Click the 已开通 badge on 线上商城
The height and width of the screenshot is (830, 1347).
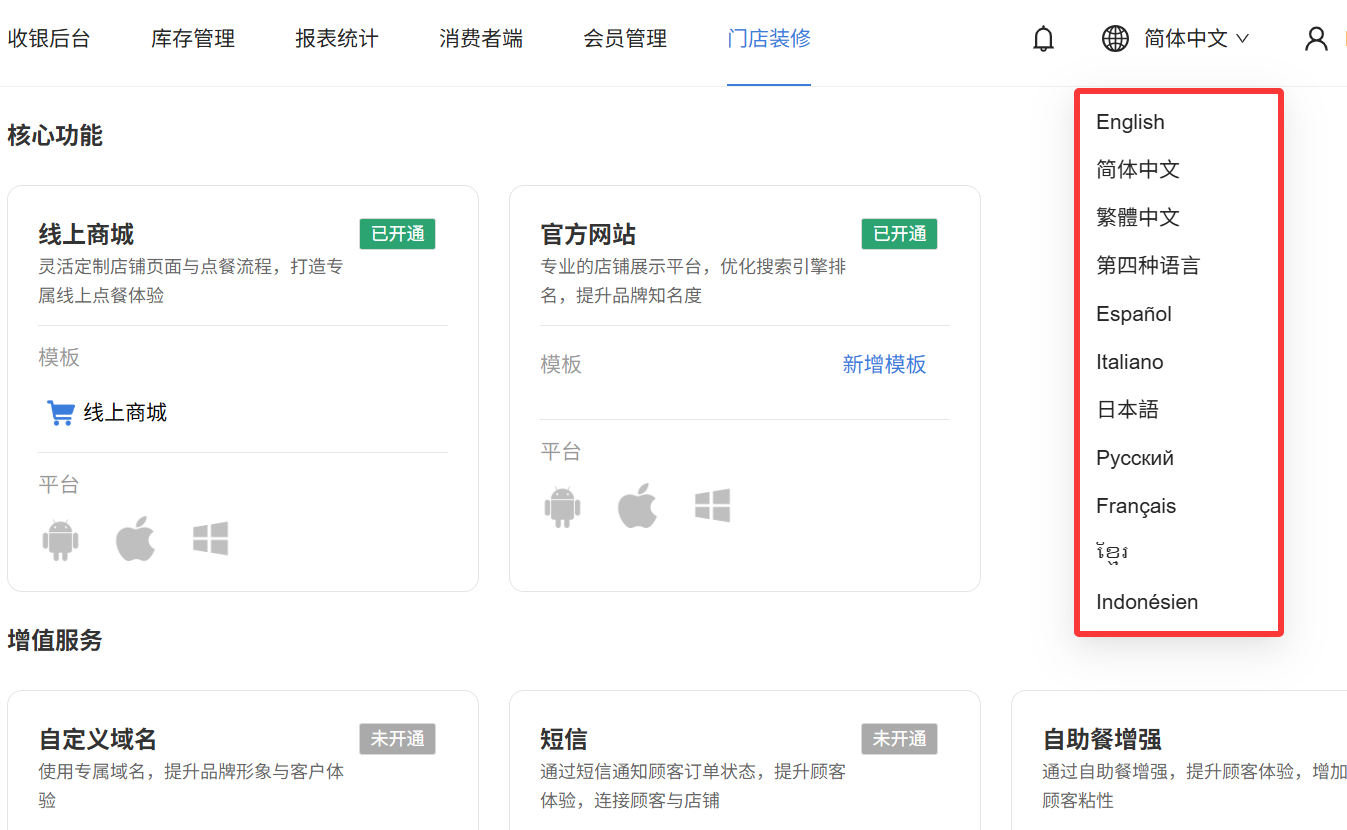(398, 234)
